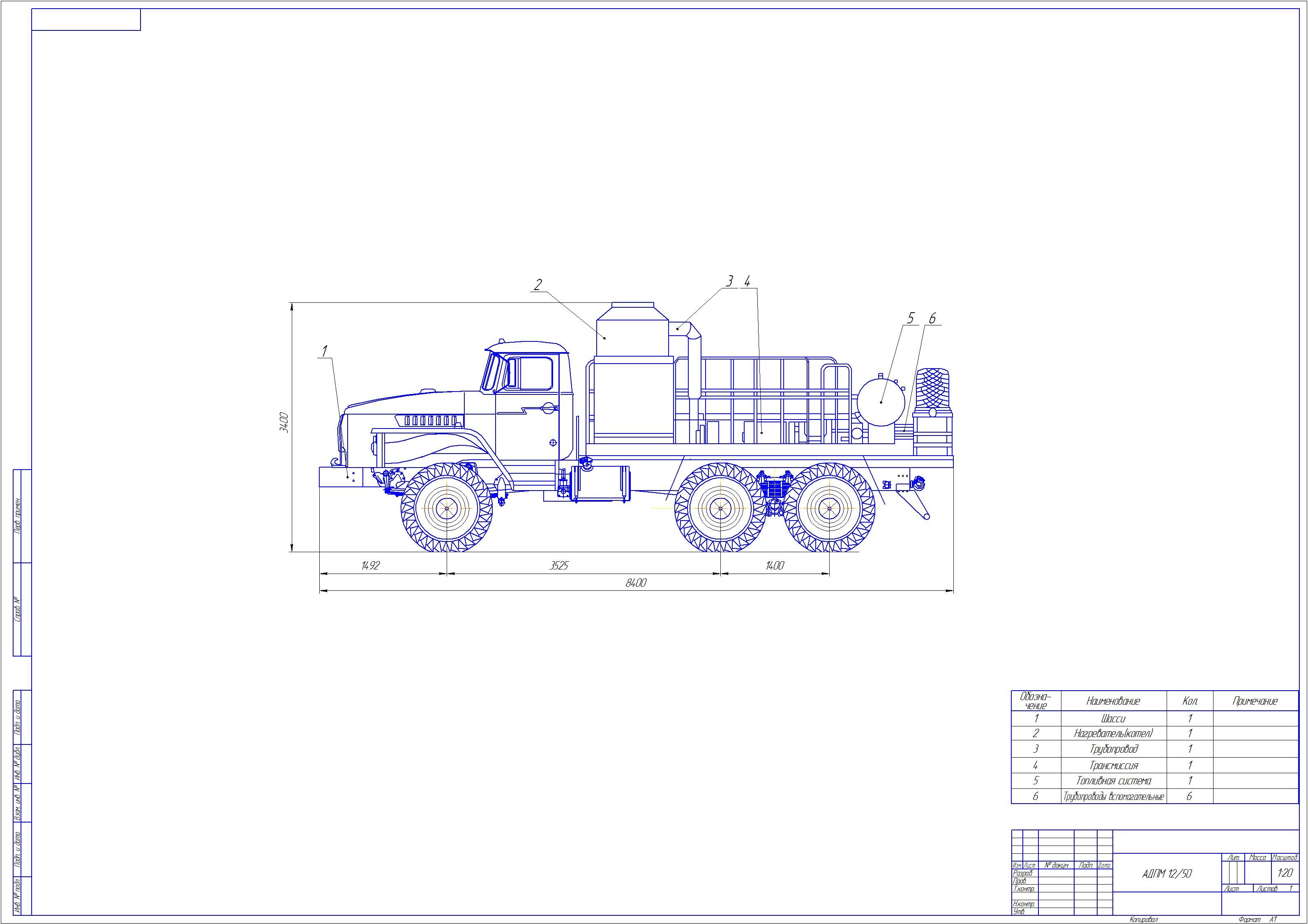Select the 1400 rear axle spacing dimension
1308x924 pixels.
[x=774, y=566]
